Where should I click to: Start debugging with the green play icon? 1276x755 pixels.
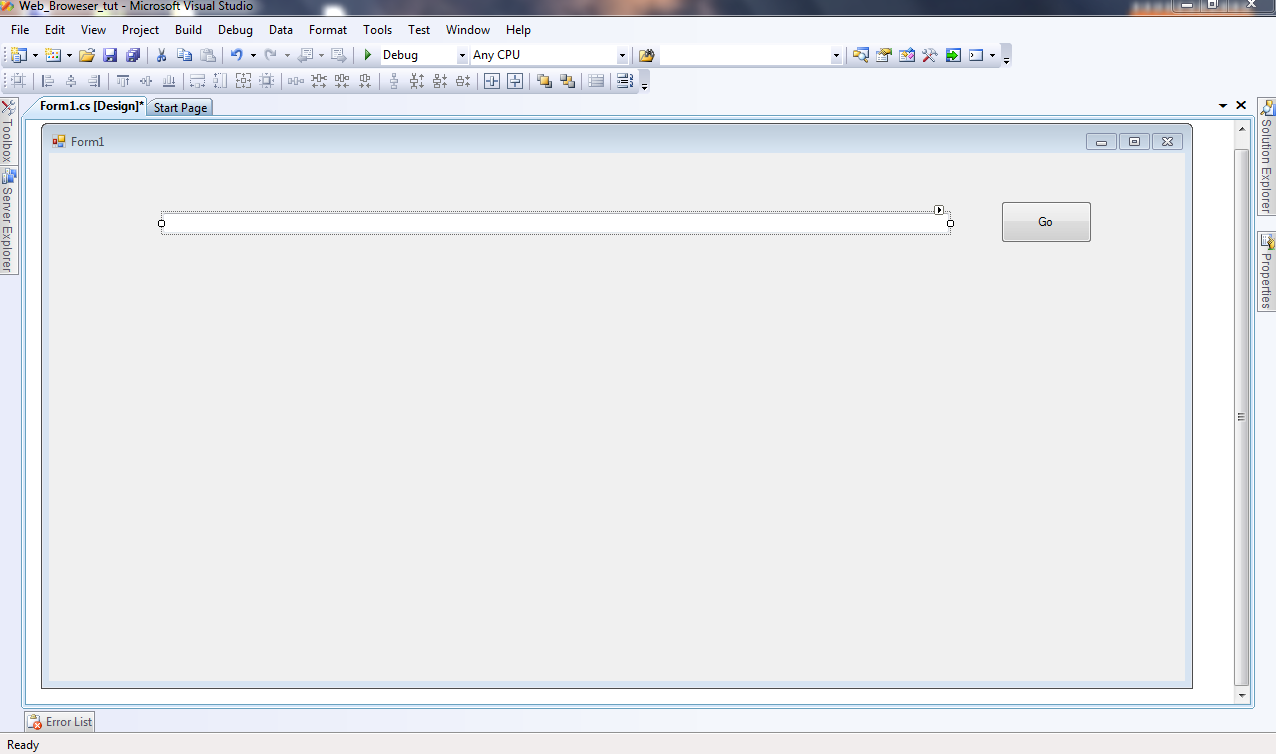[367, 55]
